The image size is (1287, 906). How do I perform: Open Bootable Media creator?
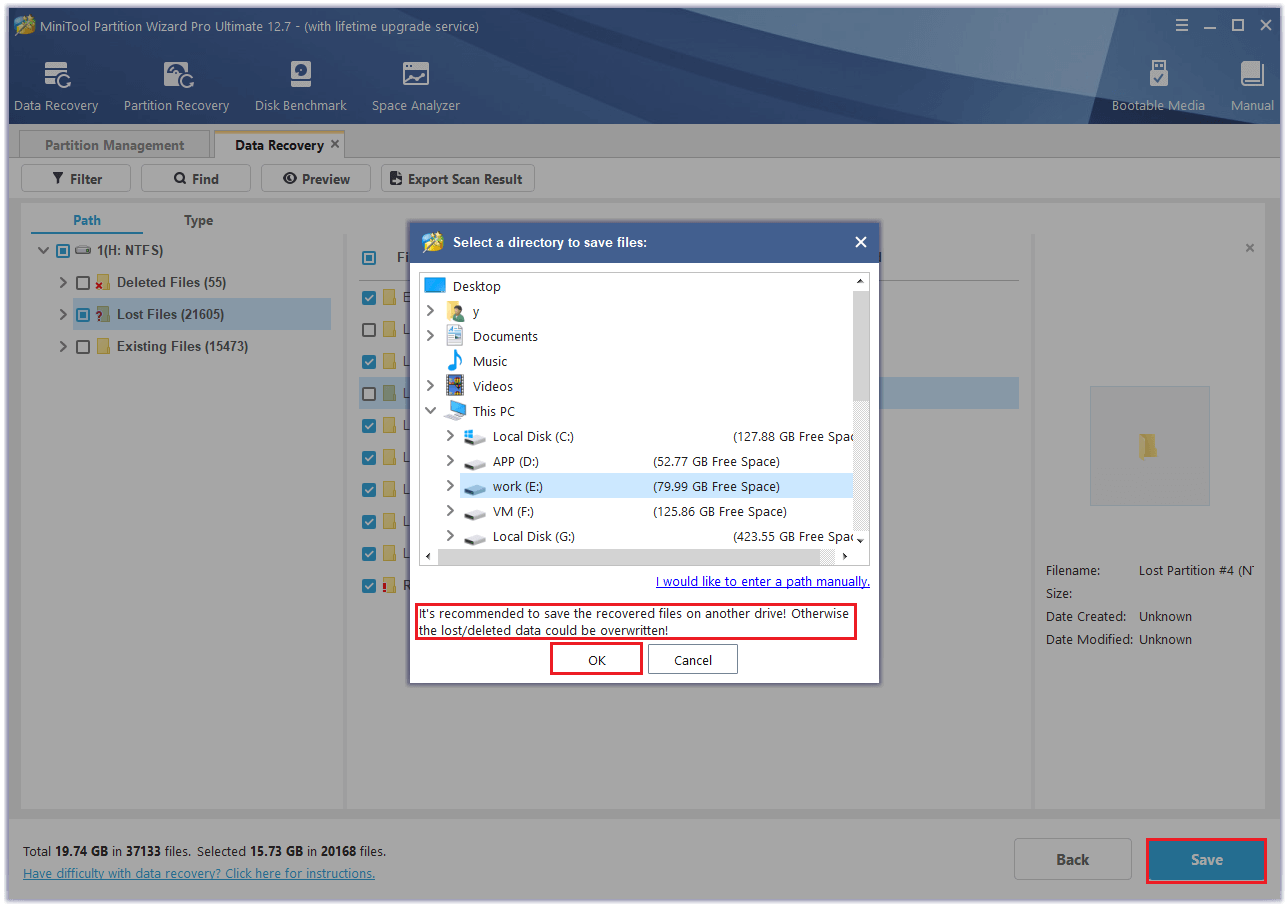(1158, 86)
